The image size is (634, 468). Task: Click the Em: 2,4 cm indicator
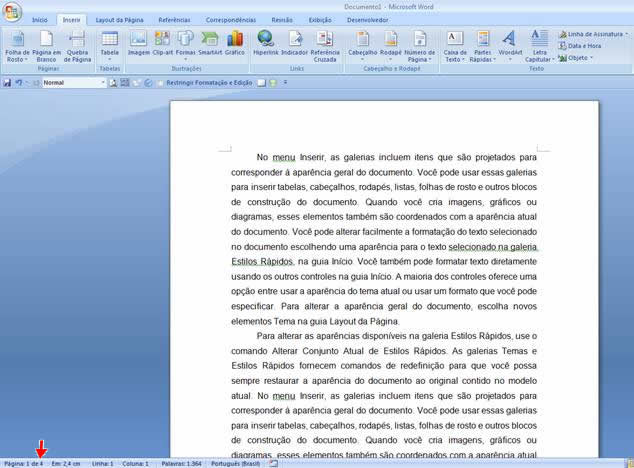pyautogui.click(x=66, y=464)
